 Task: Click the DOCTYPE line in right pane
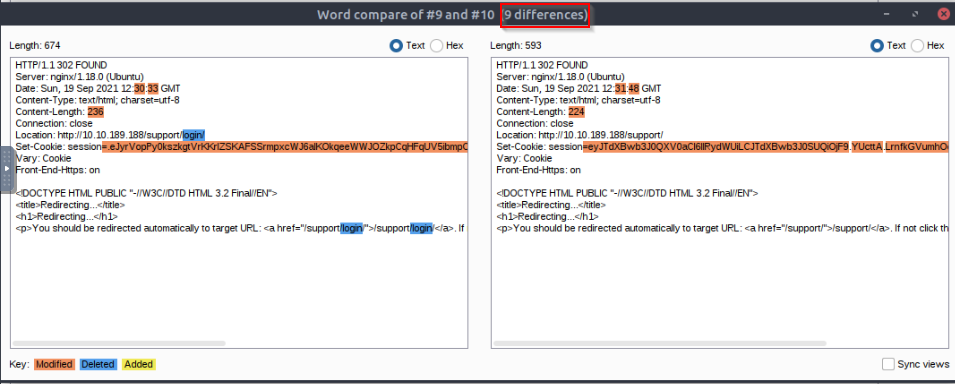[627, 193]
